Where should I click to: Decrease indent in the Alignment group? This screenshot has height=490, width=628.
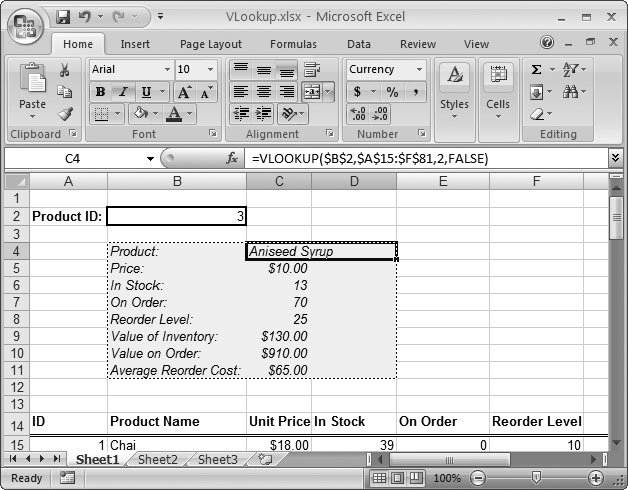click(x=241, y=114)
